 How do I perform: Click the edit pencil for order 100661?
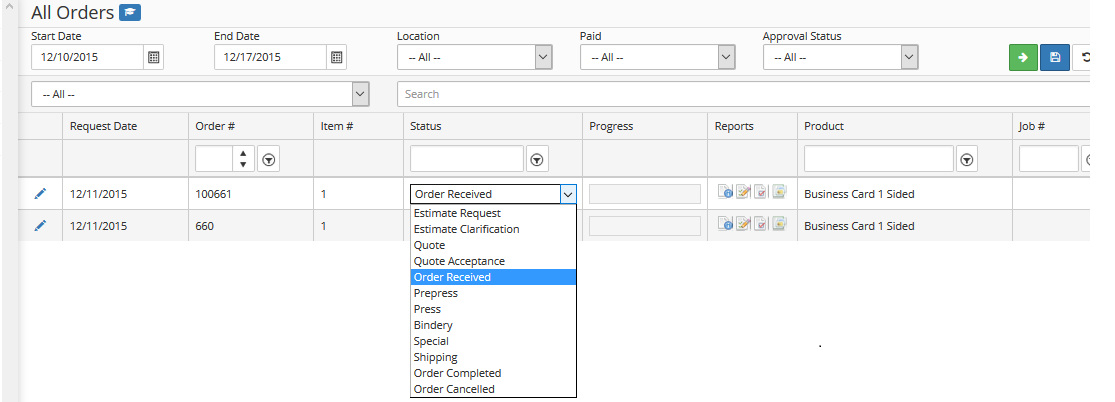[x=41, y=194]
